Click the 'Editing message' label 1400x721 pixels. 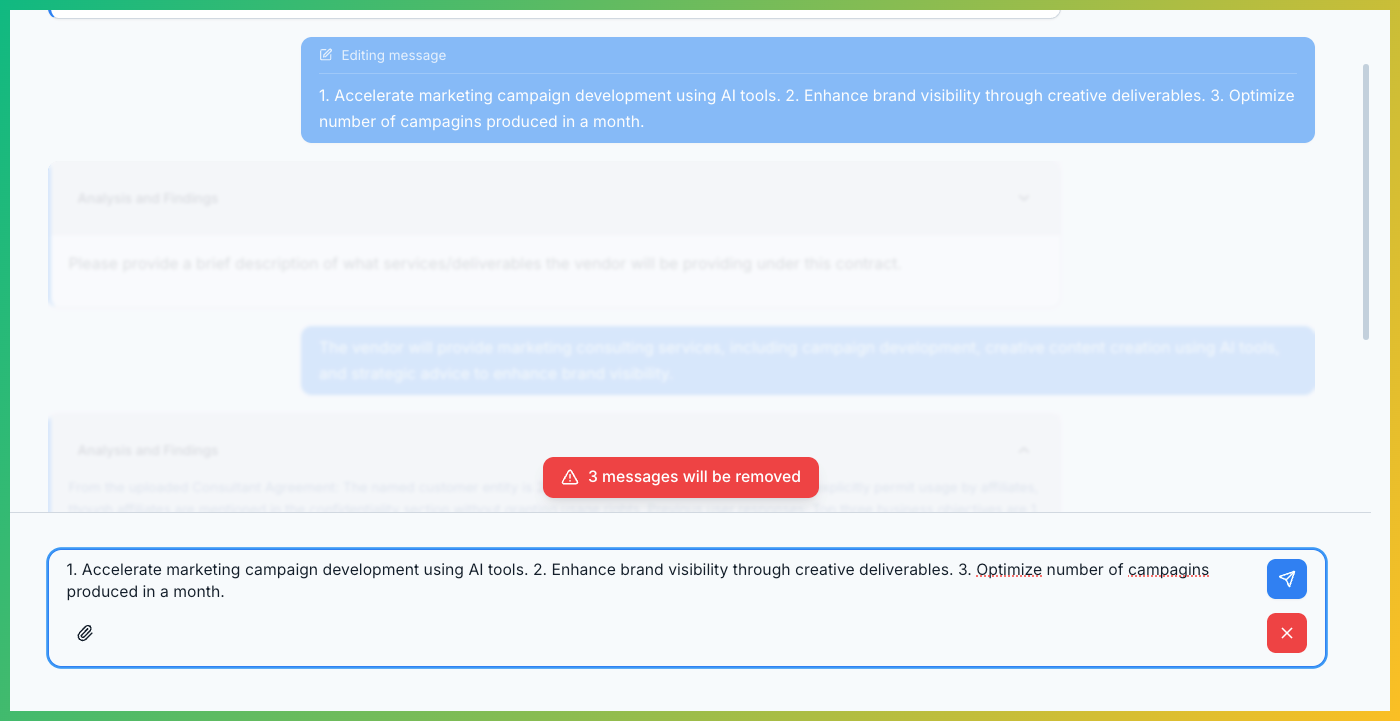(x=393, y=55)
